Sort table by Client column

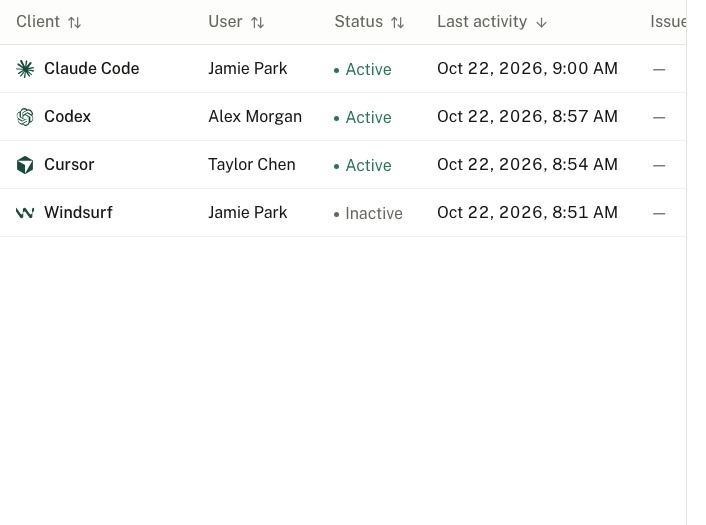pos(49,22)
